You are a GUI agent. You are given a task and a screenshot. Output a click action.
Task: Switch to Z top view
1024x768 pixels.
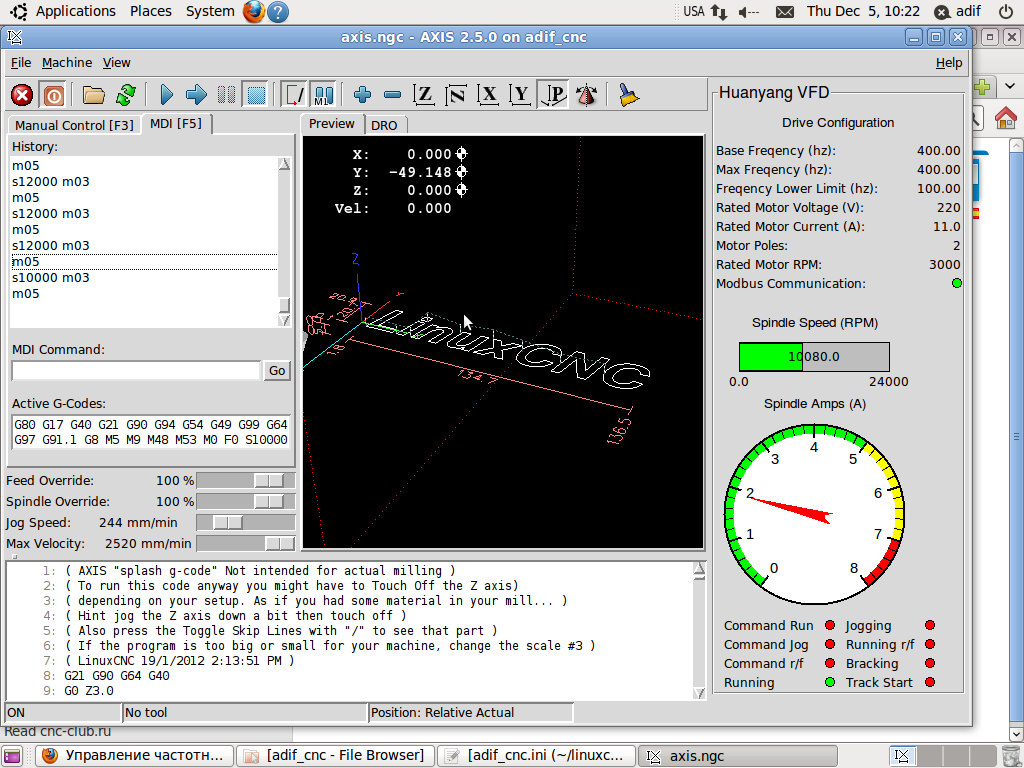[x=425, y=95]
